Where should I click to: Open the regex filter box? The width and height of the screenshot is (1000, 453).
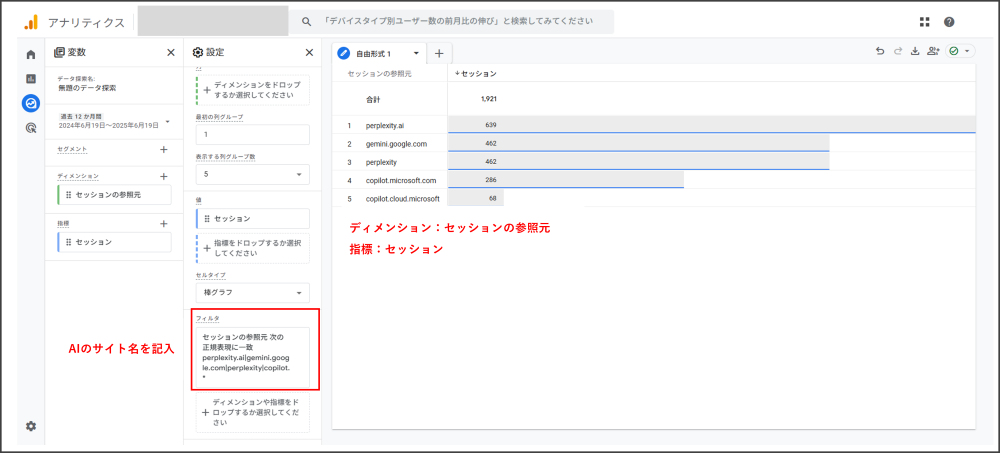pyautogui.click(x=253, y=358)
